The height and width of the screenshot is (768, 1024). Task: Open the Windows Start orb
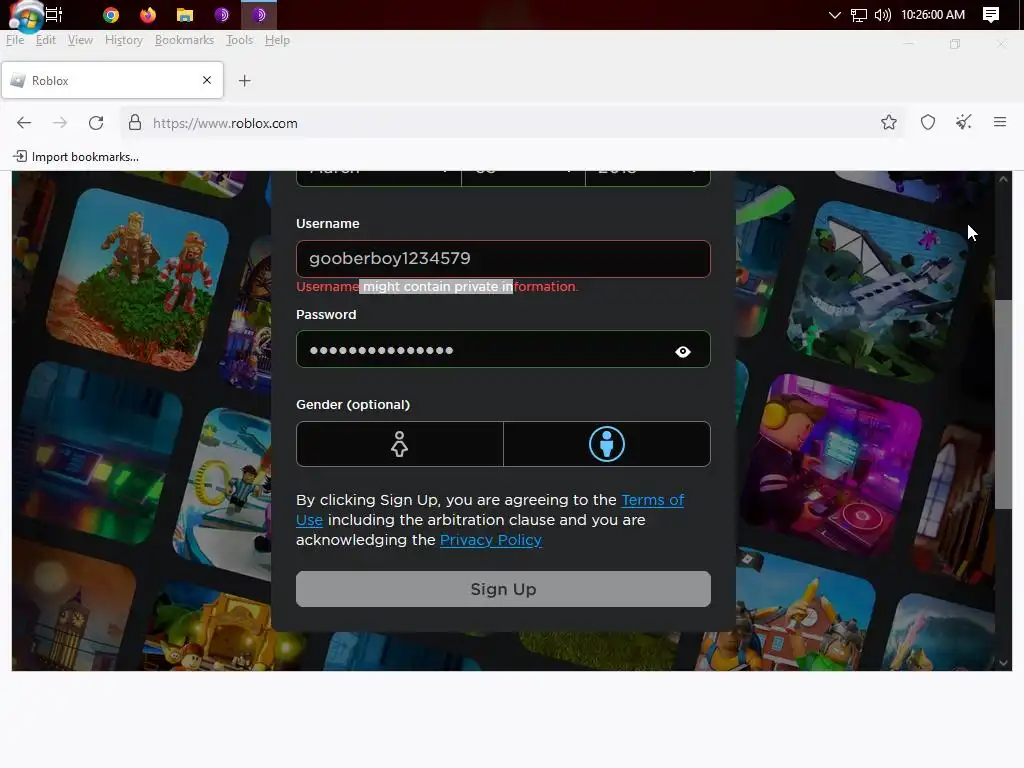pos(26,16)
